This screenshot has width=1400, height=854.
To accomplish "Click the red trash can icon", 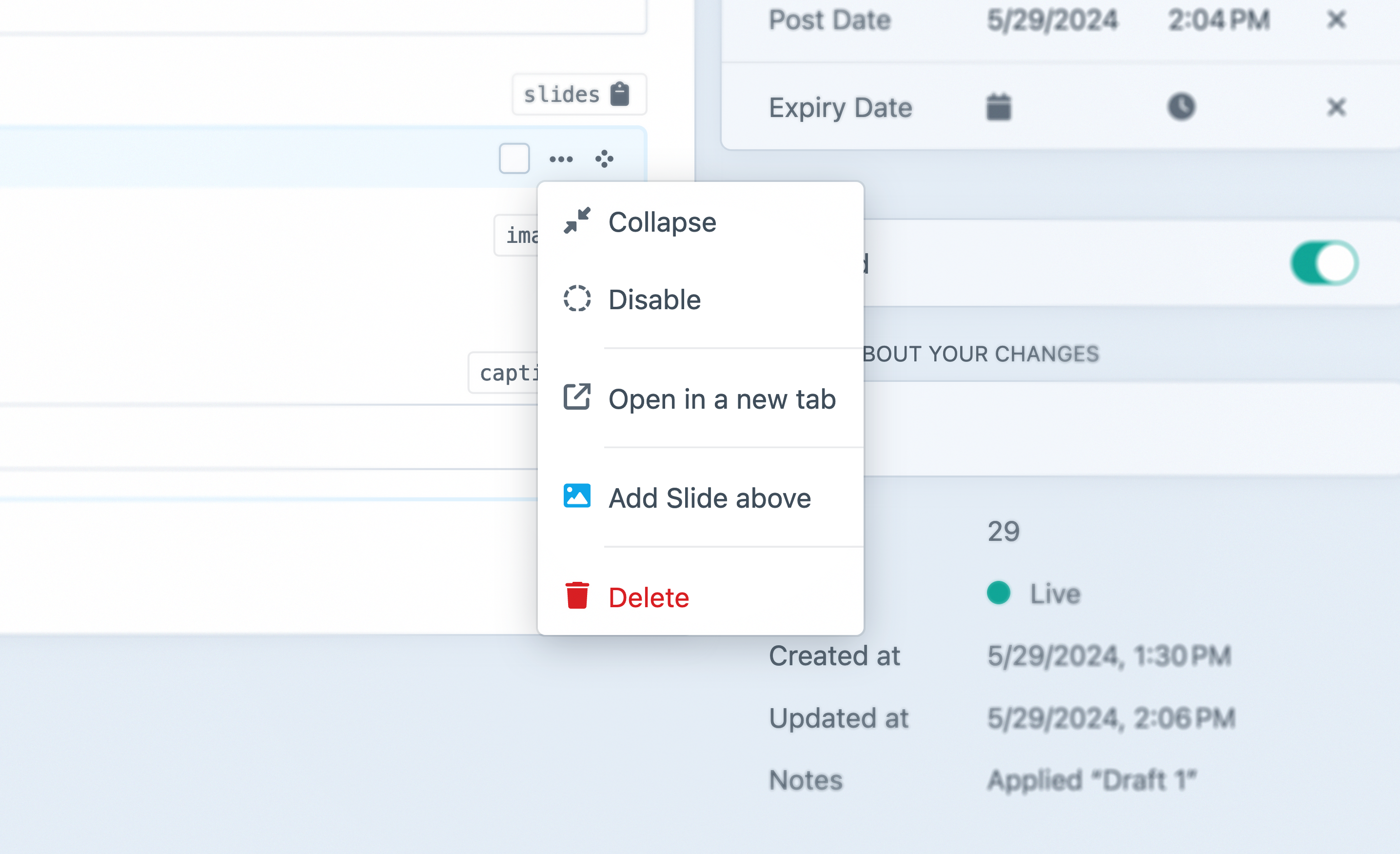I will 577,596.
